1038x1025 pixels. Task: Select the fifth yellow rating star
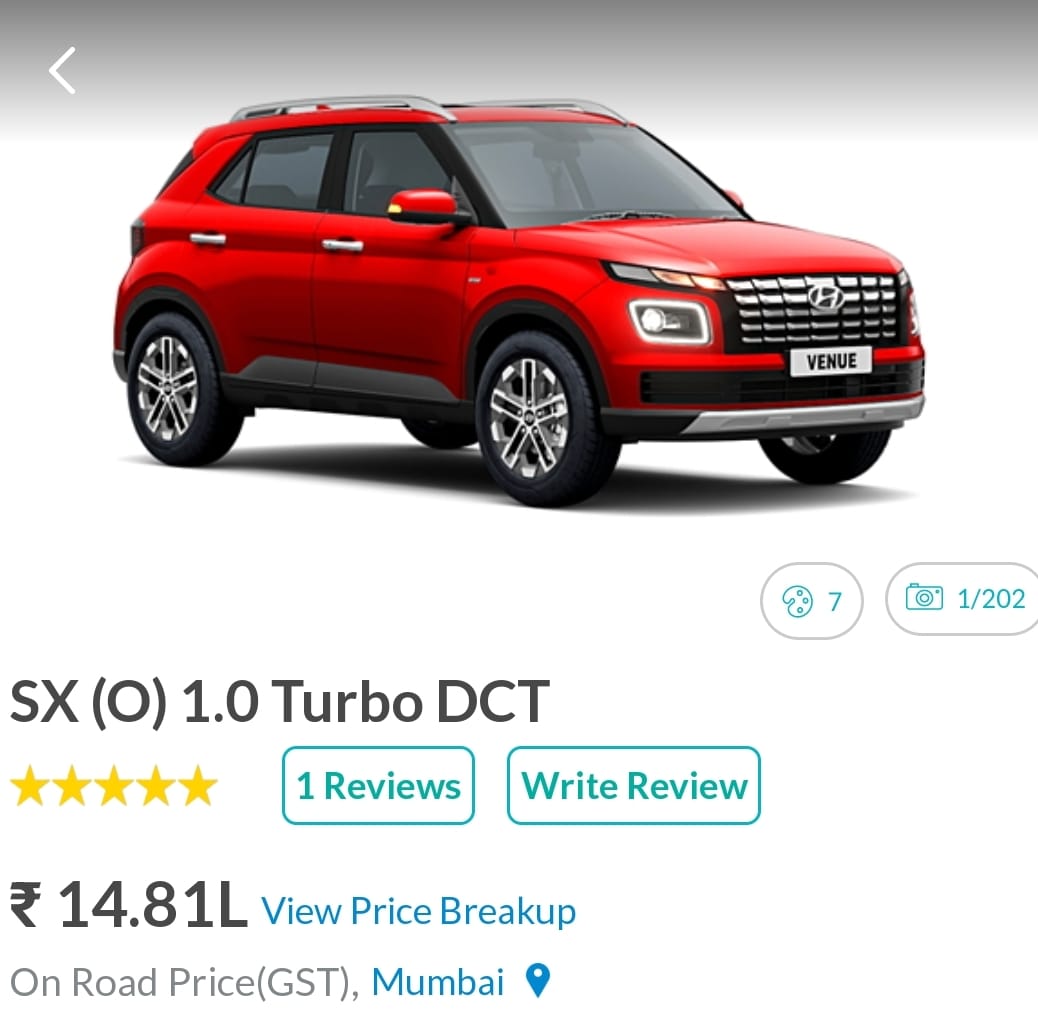pos(197,786)
